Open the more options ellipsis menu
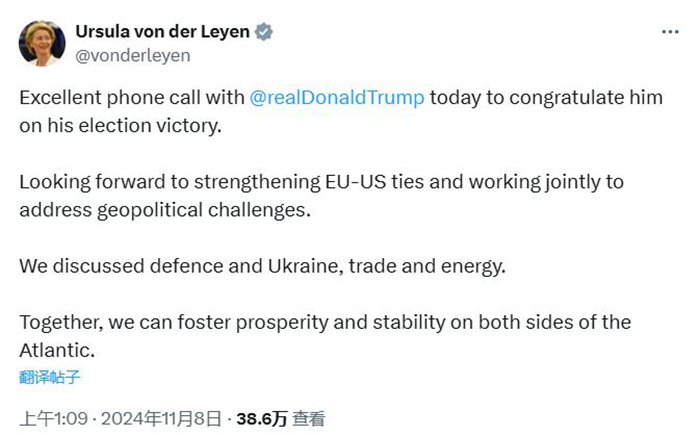Image resolution: width=700 pixels, height=436 pixels. click(670, 32)
